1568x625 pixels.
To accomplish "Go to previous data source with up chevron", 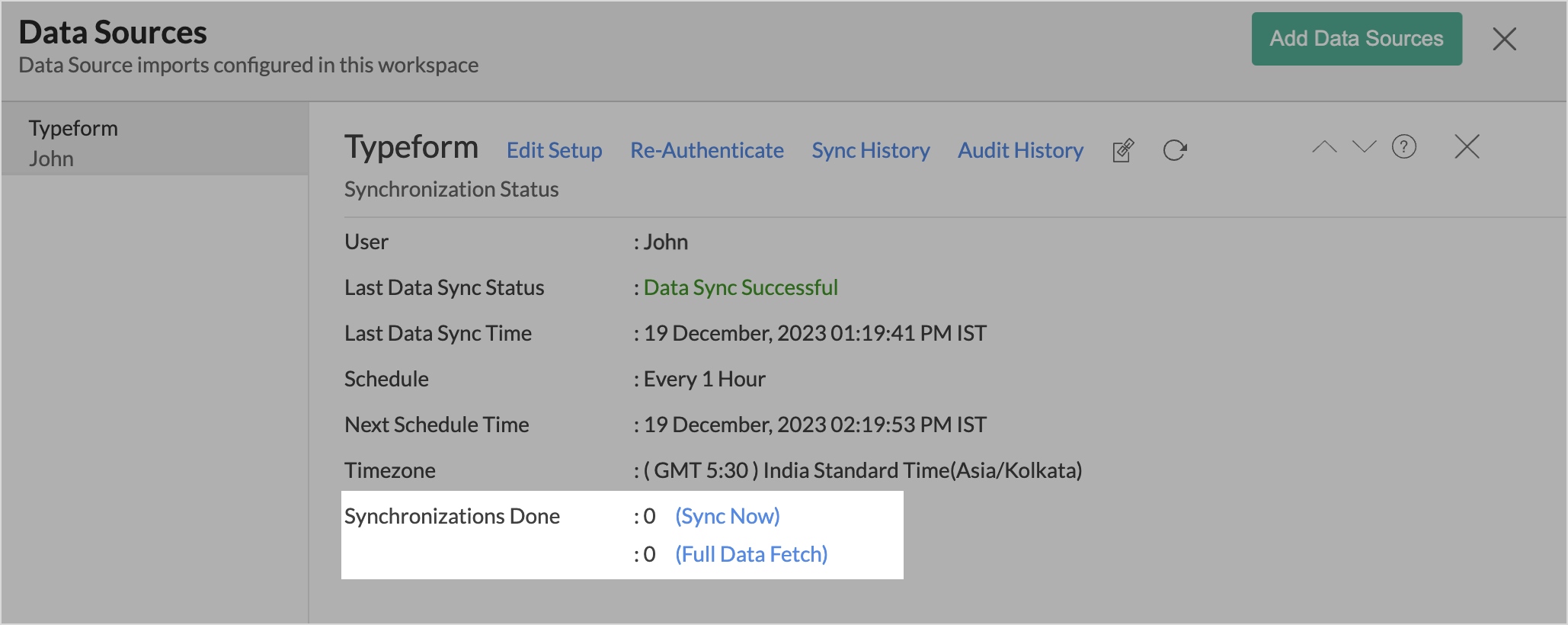I will (x=1324, y=146).
